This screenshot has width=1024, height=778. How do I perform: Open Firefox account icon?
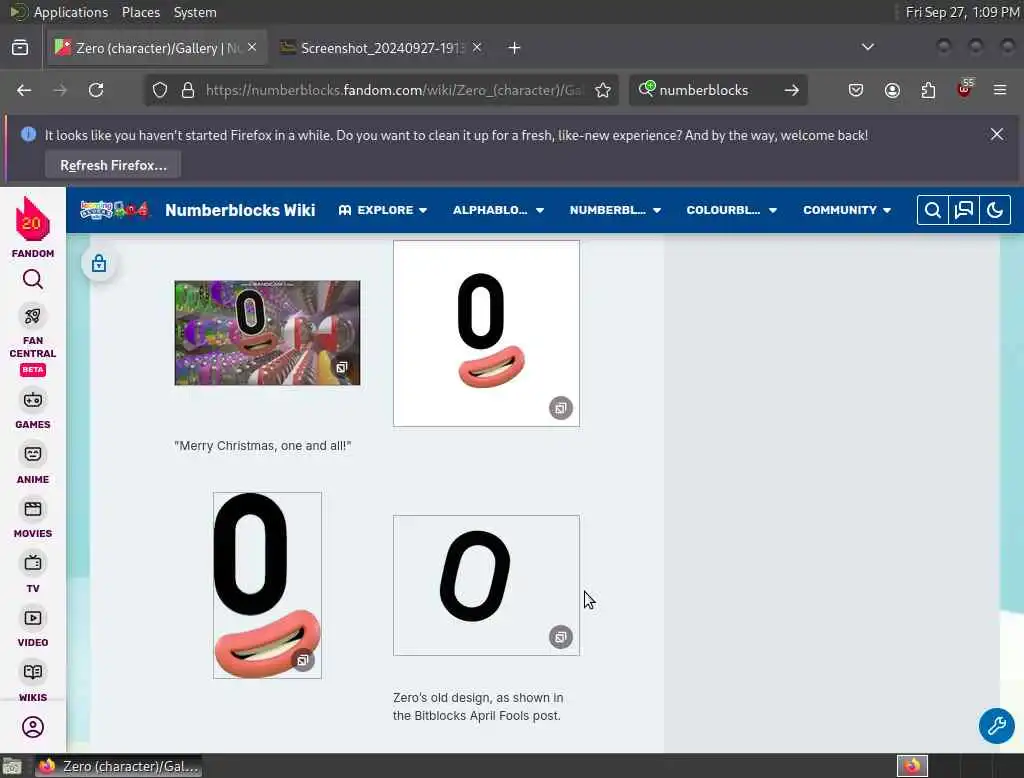click(892, 90)
